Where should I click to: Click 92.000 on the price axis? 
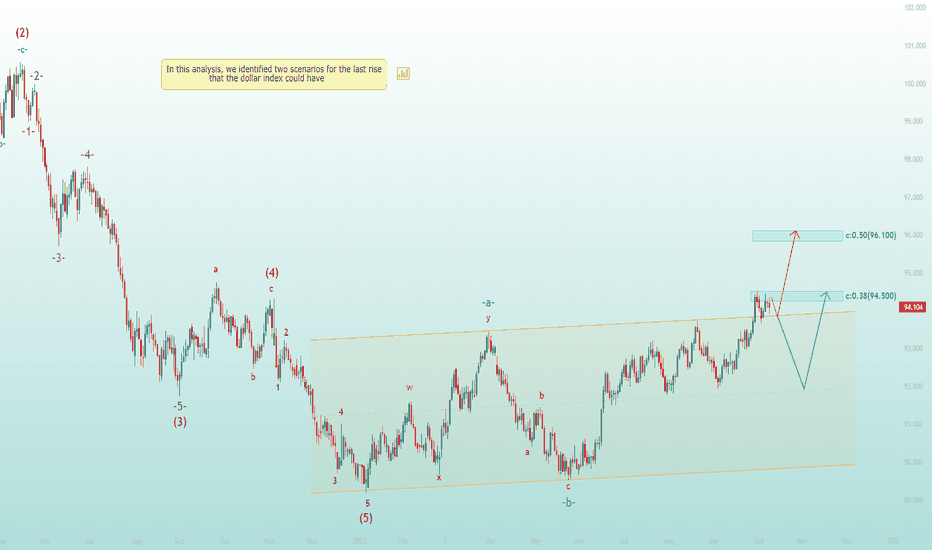point(914,386)
